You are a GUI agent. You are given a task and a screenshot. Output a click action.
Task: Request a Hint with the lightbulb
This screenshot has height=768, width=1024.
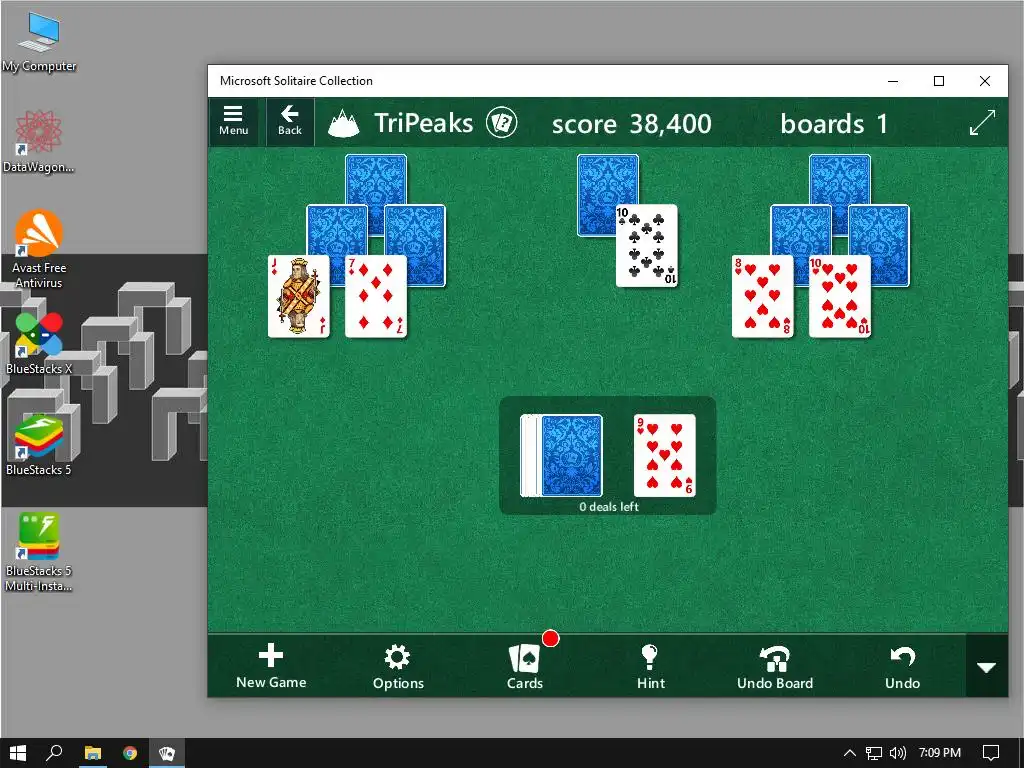(x=650, y=667)
